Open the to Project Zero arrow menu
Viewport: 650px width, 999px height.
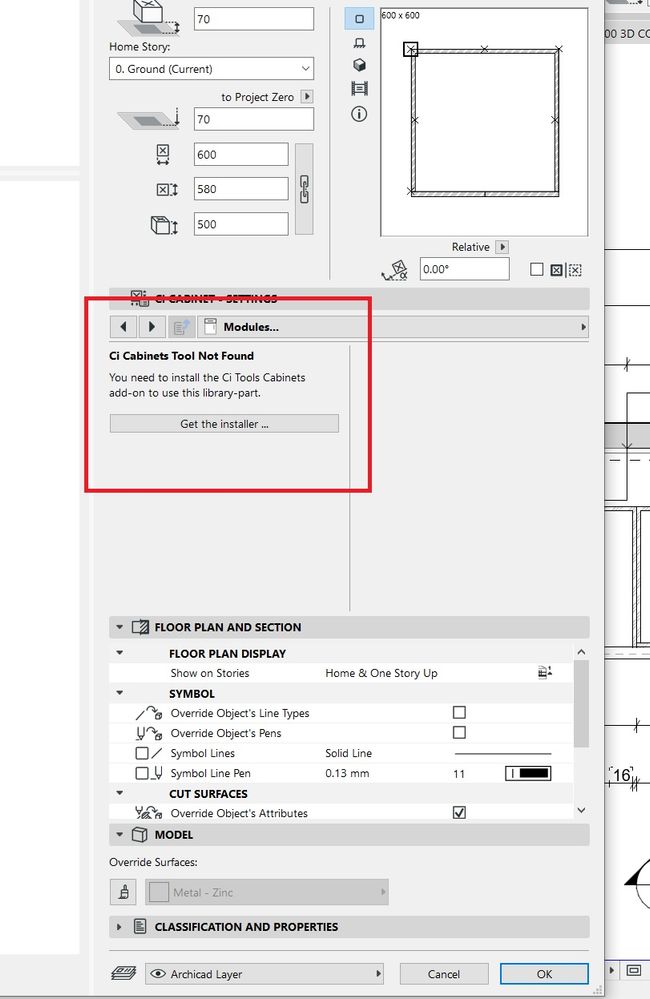click(307, 96)
